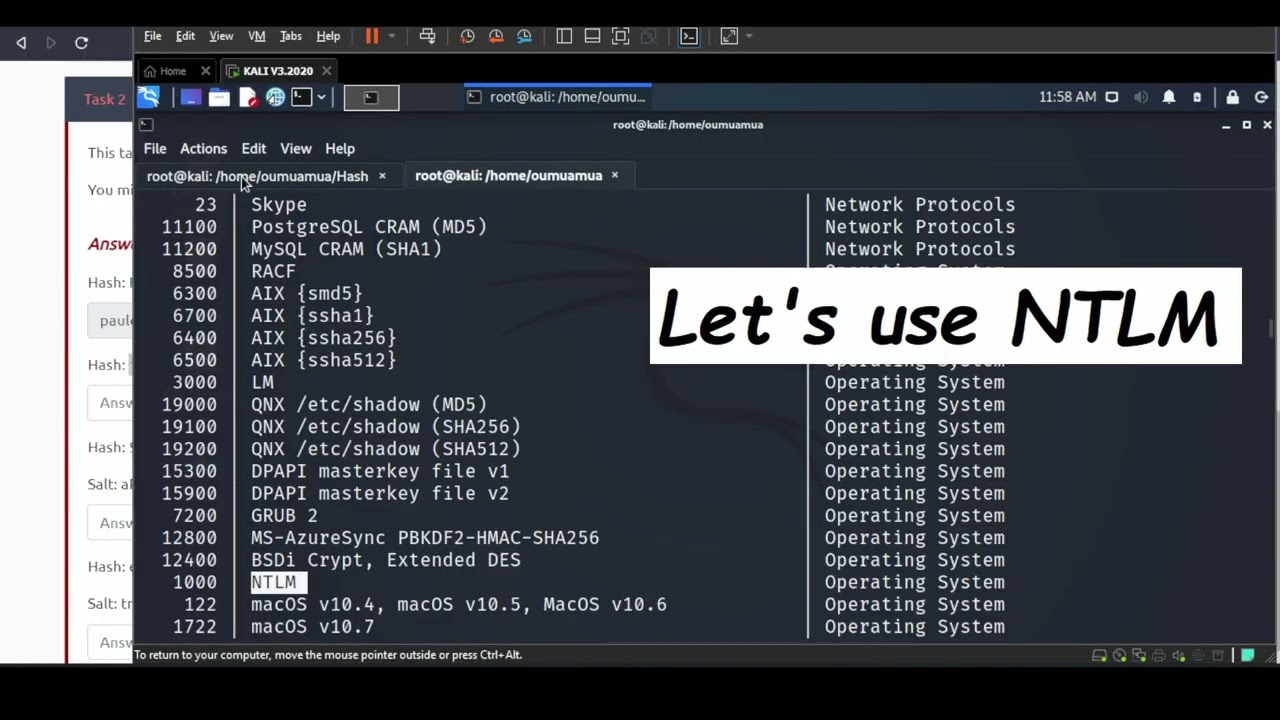The width and height of the screenshot is (1280, 720).
Task: Toggle the VMware library sidebar view
Action: pos(564,36)
